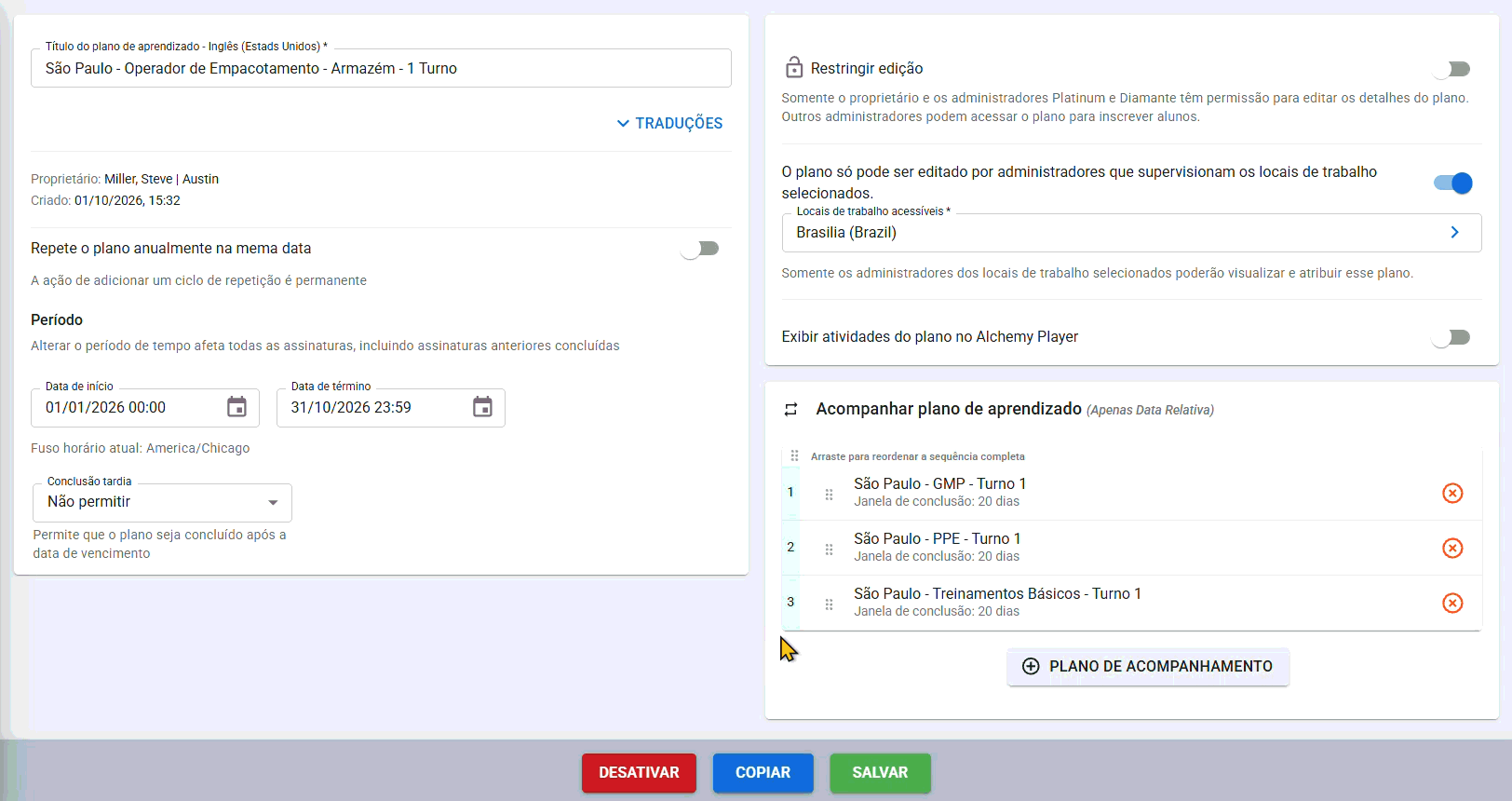Remove São Paulo - Treinamentos Básicos - Turno 1

coord(1452,603)
